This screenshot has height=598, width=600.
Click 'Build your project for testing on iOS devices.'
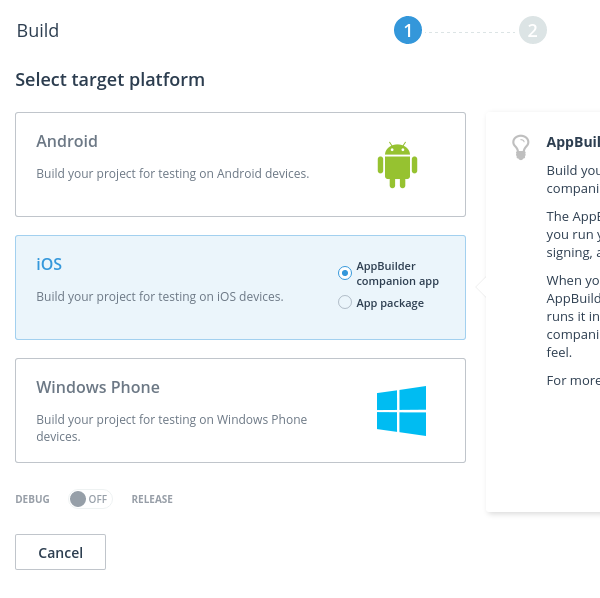(160, 297)
